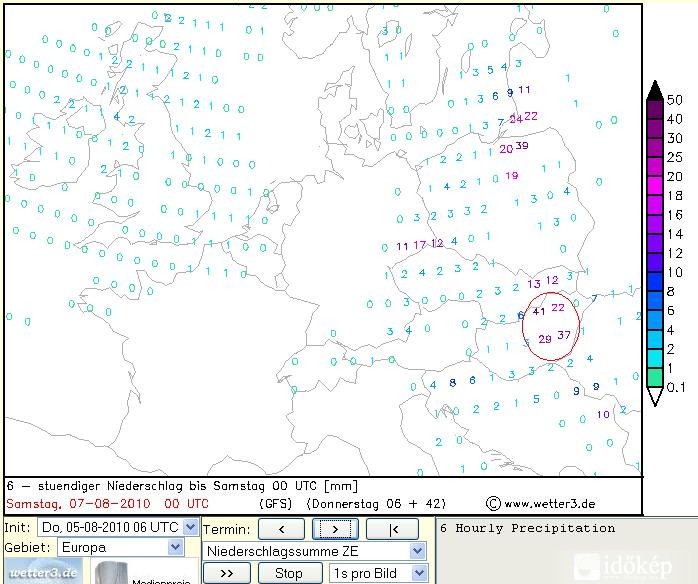Go to next Termin step
This screenshot has width=698, height=584.
click(335, 529)
